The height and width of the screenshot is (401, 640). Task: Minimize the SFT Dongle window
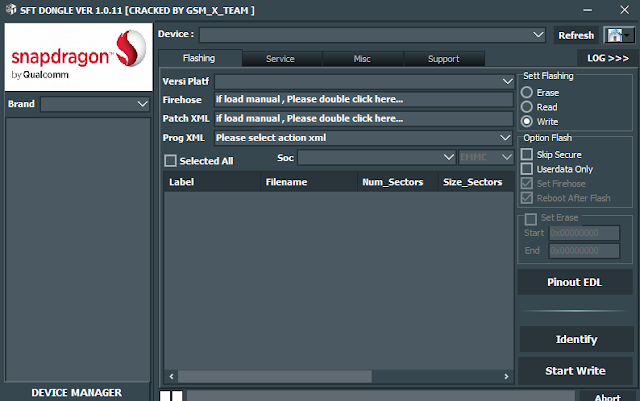click(587, 10)
